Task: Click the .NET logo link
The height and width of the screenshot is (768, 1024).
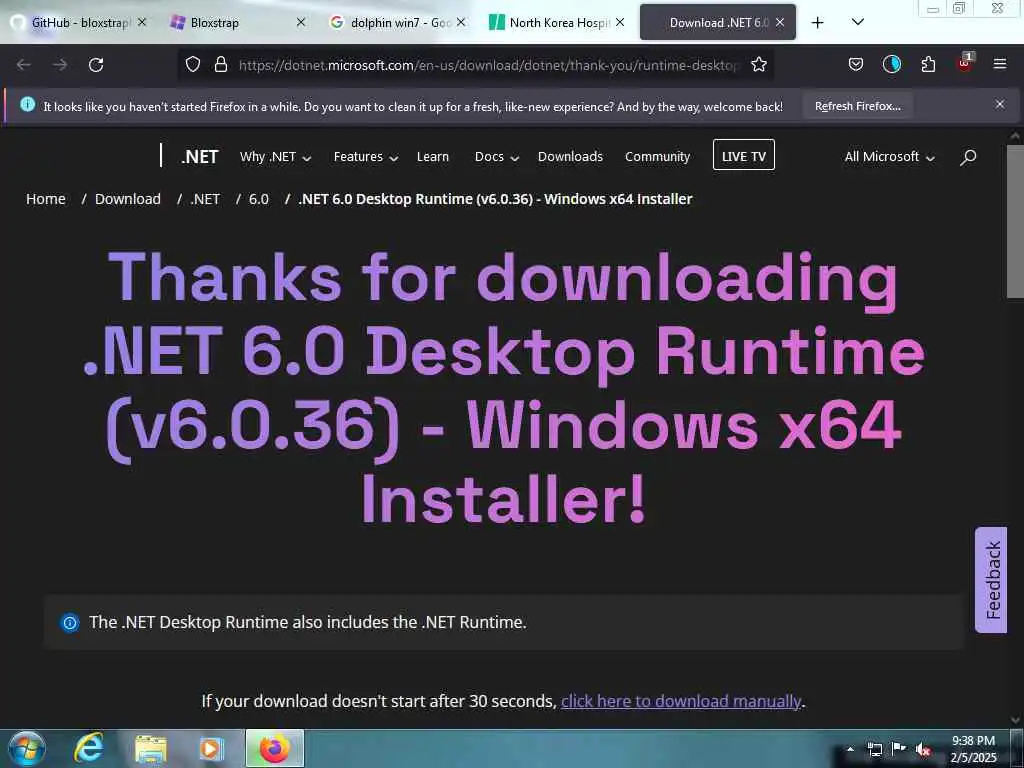Action: coord(199,157)
